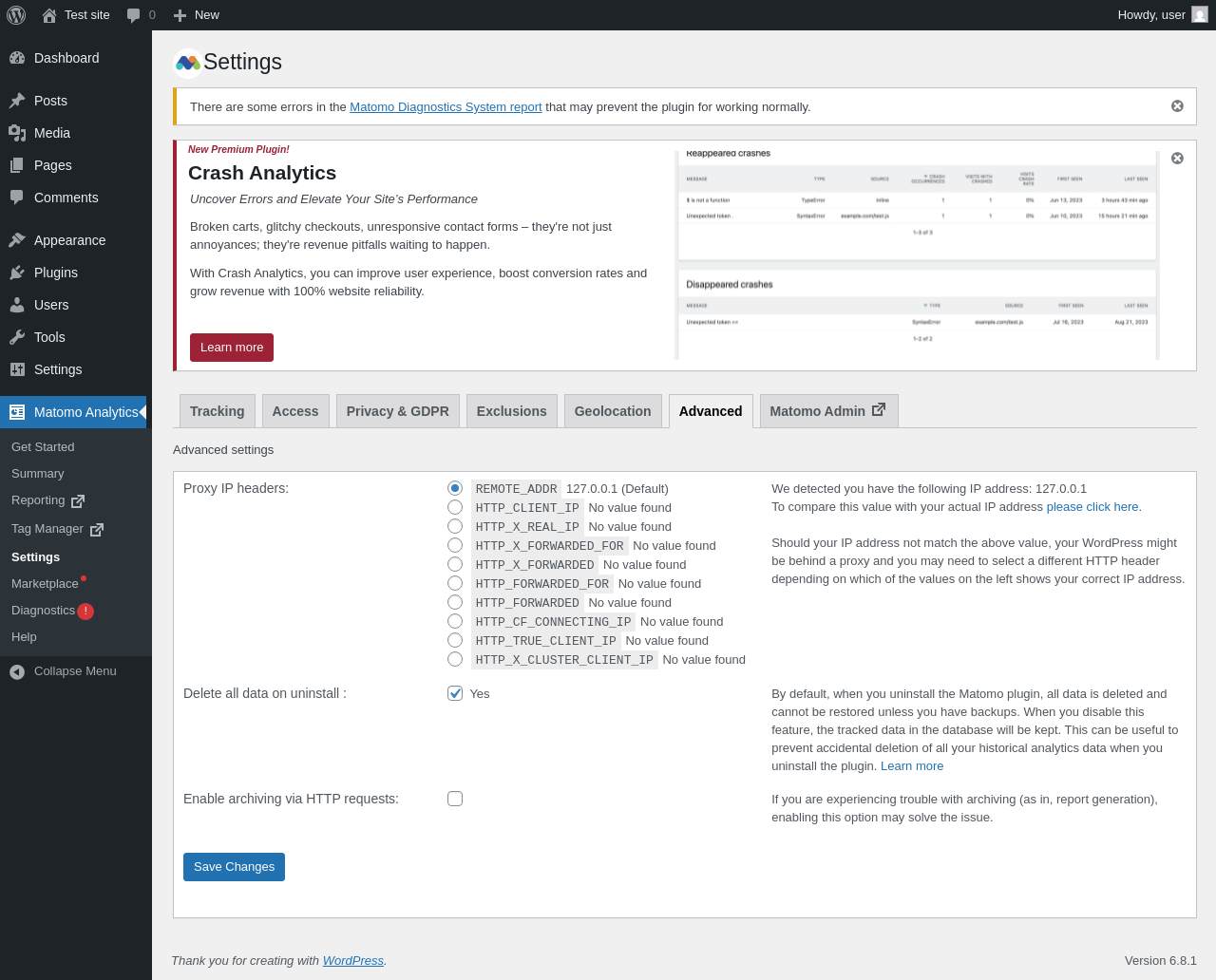The image size is (1216, 980).
Task: Open Dashboard from sidebar
Action: click(76, 58)
